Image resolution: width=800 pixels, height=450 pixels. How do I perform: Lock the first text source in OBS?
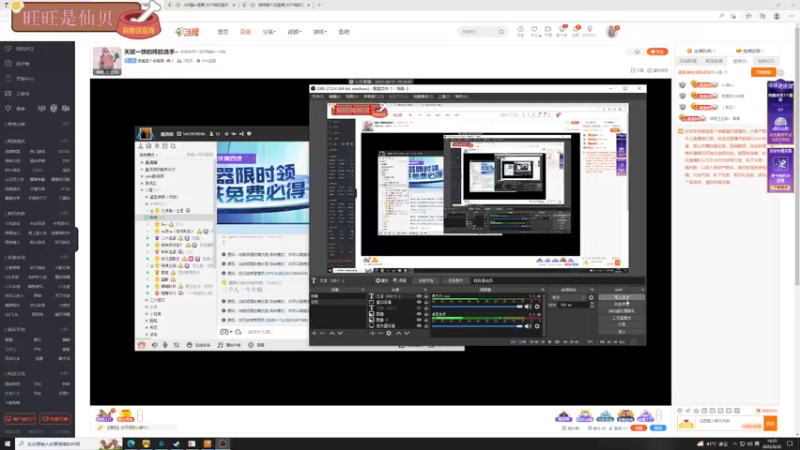click(x=426, y=296)
